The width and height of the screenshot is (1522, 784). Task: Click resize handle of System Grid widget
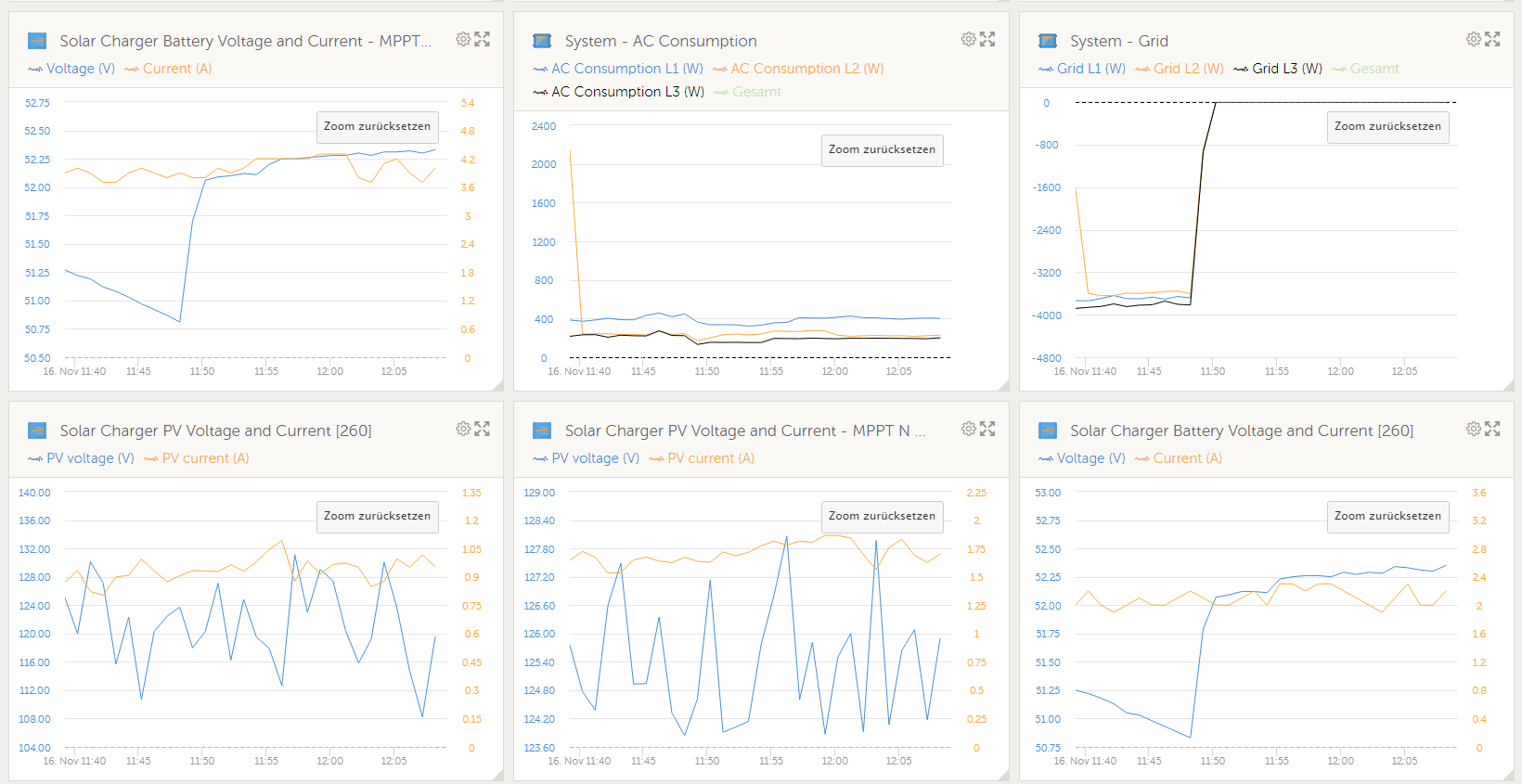tap(1509, 385)
